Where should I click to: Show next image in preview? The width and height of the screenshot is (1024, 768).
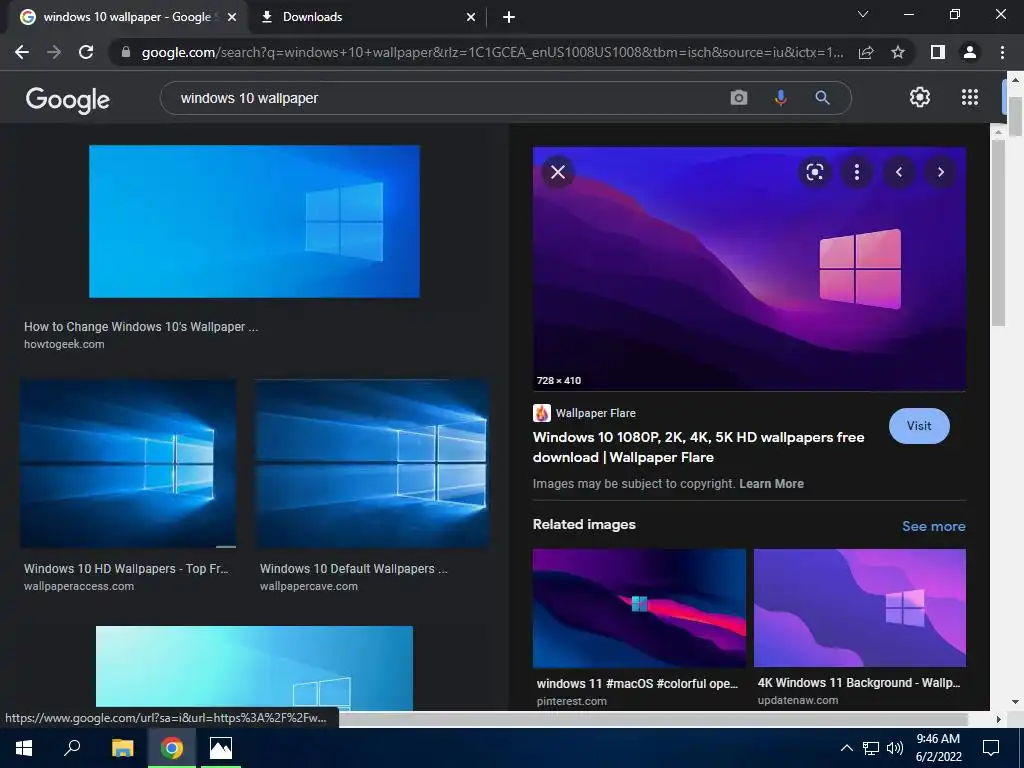click(x=940, y=172)
